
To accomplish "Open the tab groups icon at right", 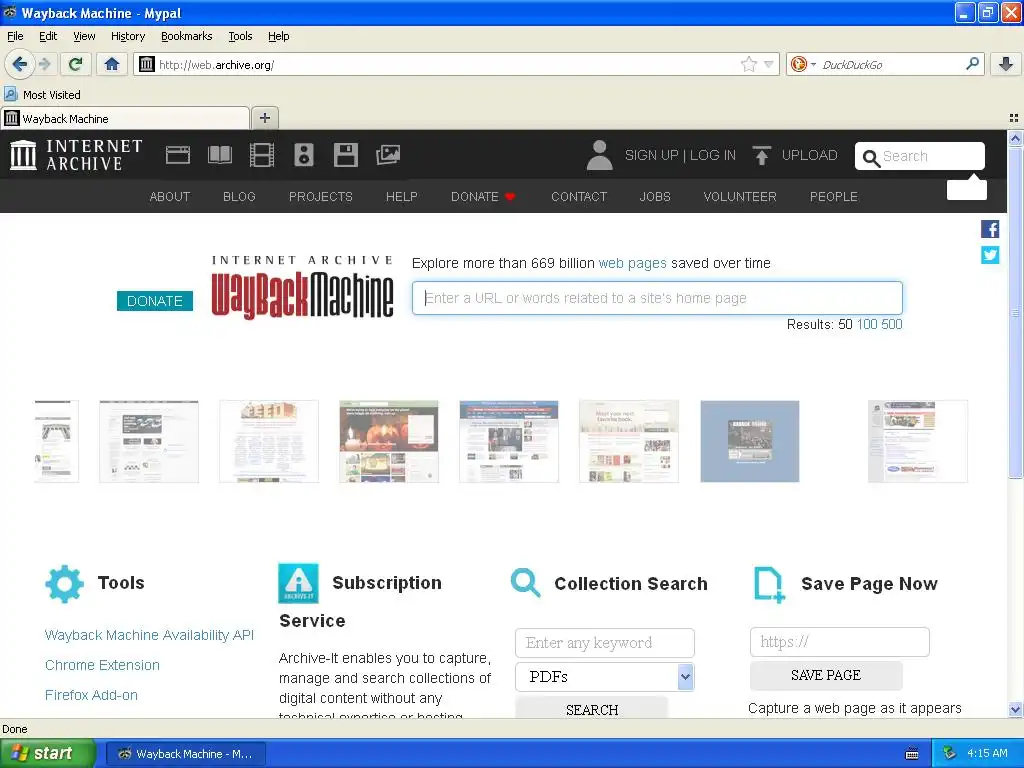I will pyautogui.click(x=1014, y=118).
